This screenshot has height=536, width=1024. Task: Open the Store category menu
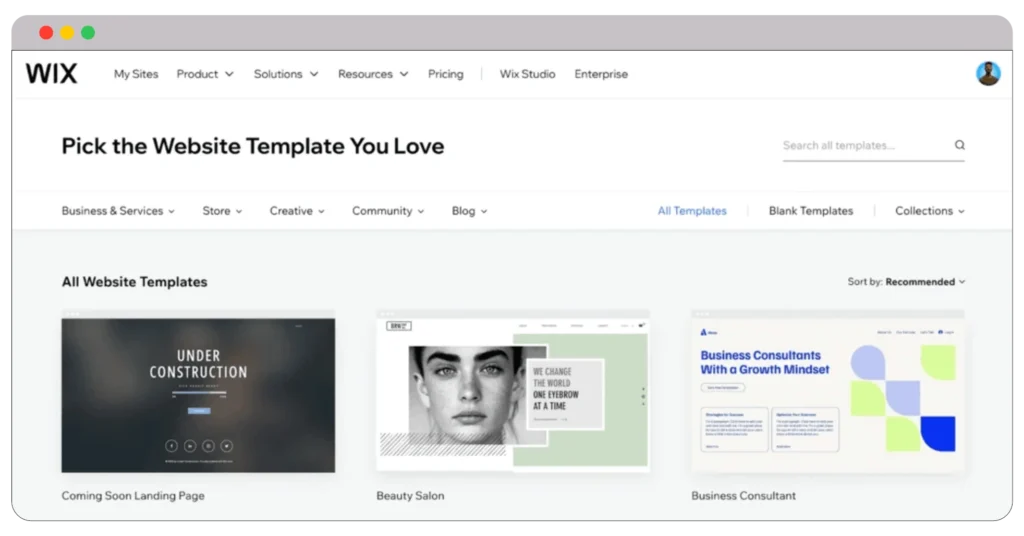pyautogui.click(x=222, y=211)
